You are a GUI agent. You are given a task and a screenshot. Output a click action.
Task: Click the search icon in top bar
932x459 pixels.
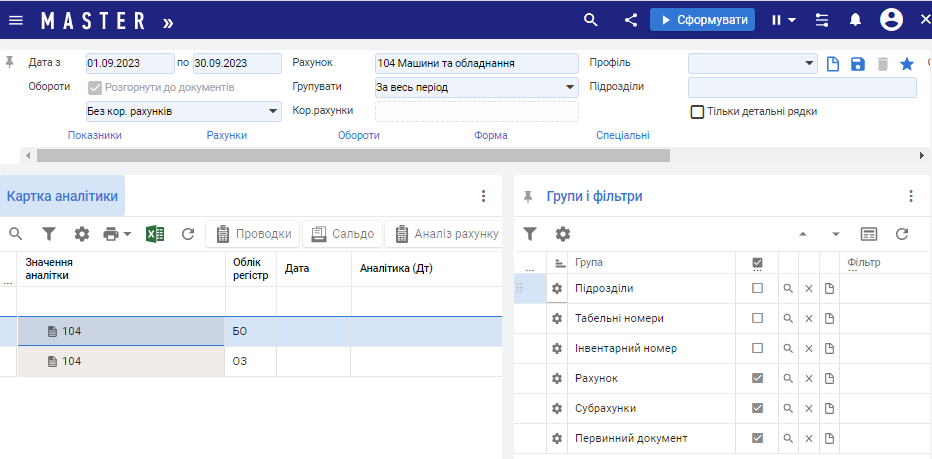(x=591, y=20)
